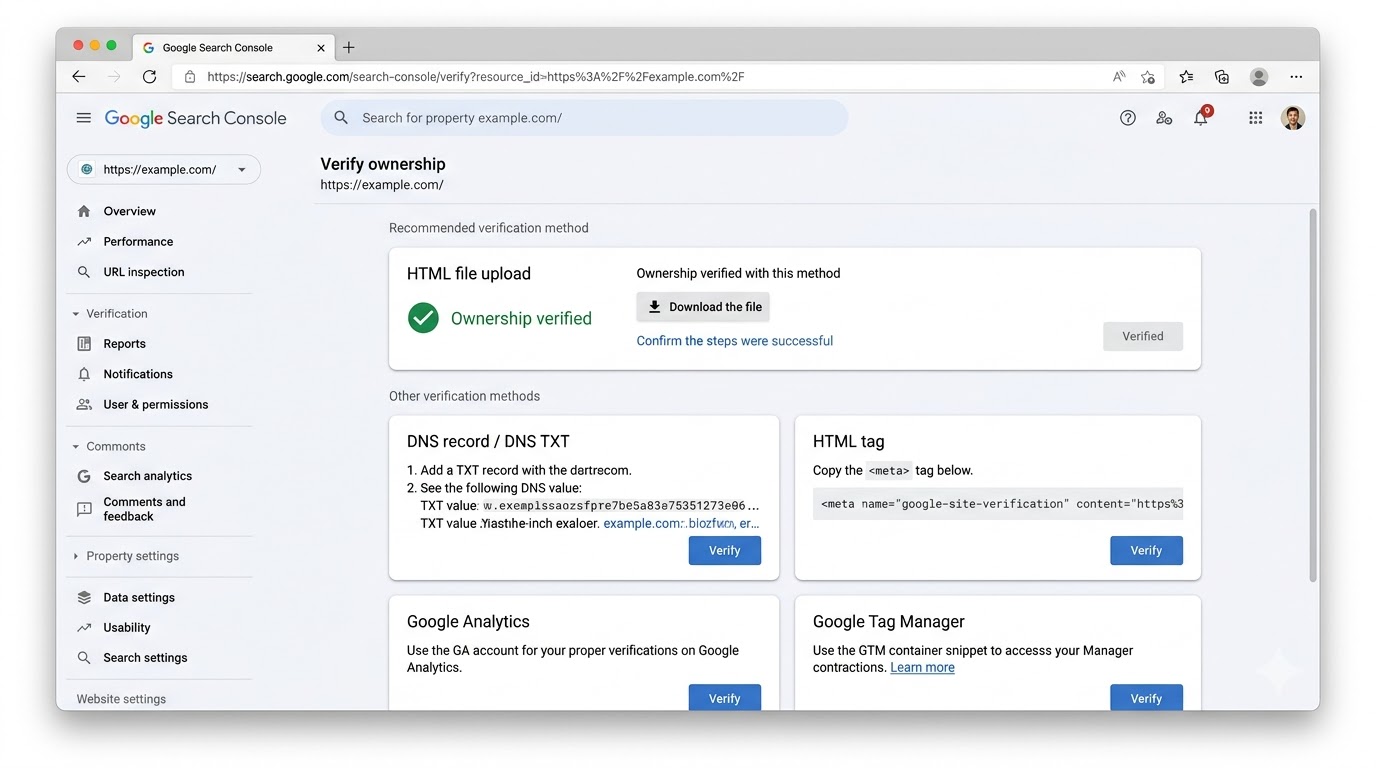This screenshot has height=768, width=1376.
Task: Go back in browser history
Action: pyautogui.click(x=79, y=77)
